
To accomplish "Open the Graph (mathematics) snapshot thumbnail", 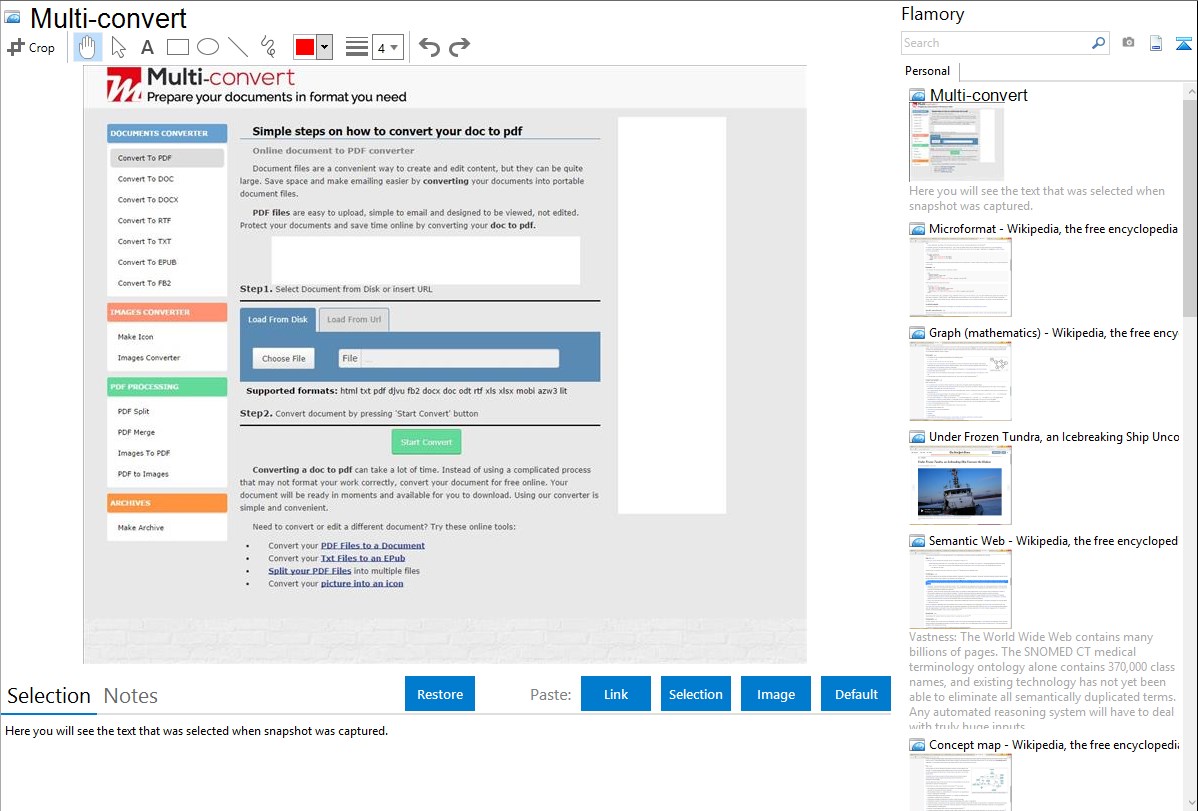I will (960, 381).
